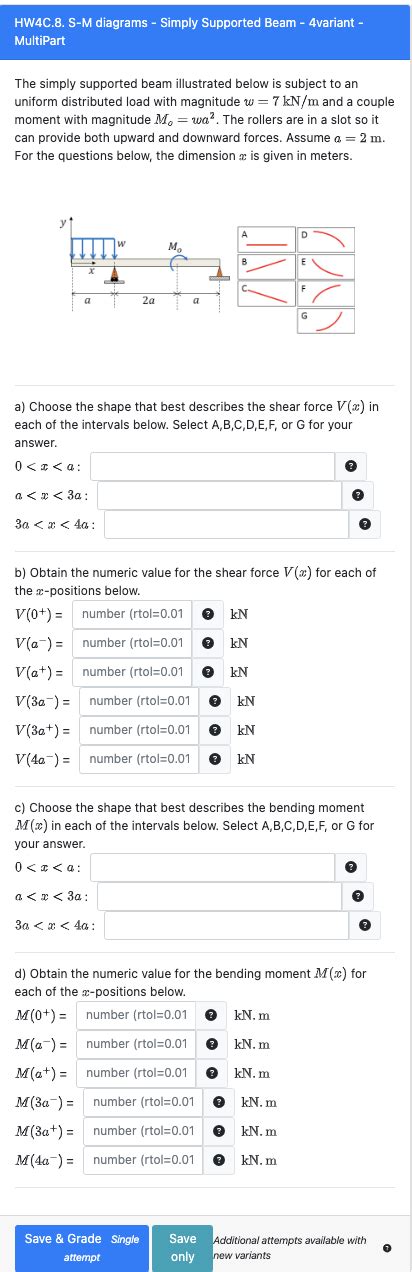
Task: Focus the M(a+) numeric input field
Action: coord(135,1073)
